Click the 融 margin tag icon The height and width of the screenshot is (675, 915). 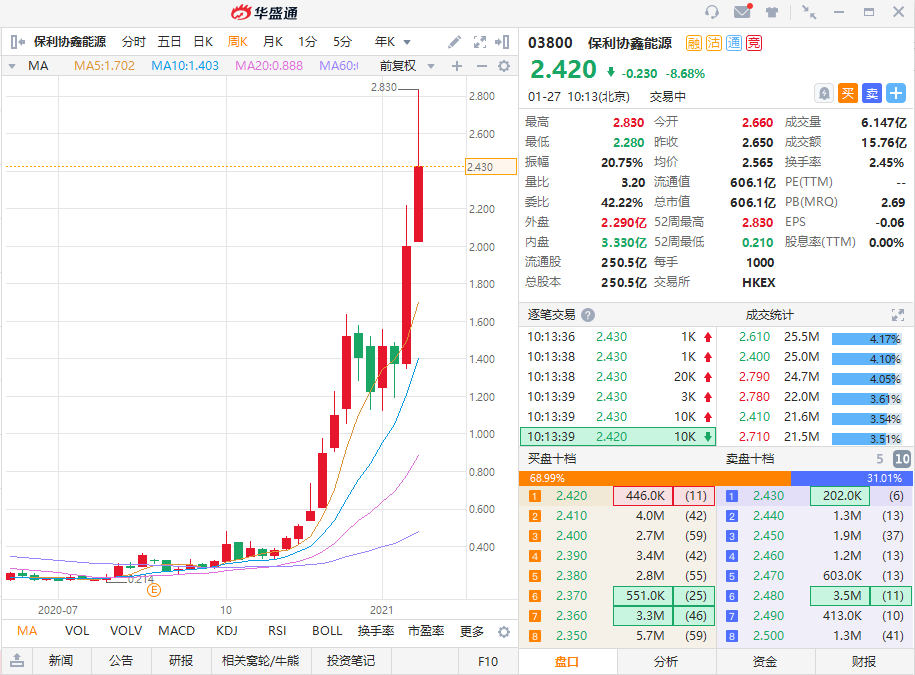pos(693,43)
